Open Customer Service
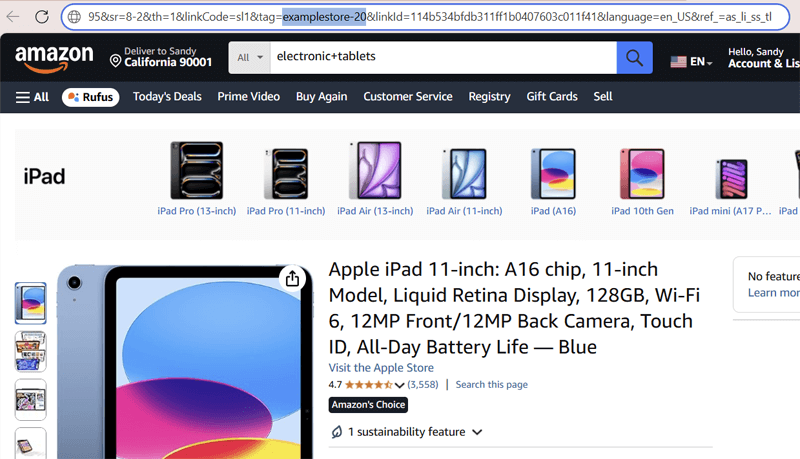The image size is (800, 459). (x=408, y=96)
